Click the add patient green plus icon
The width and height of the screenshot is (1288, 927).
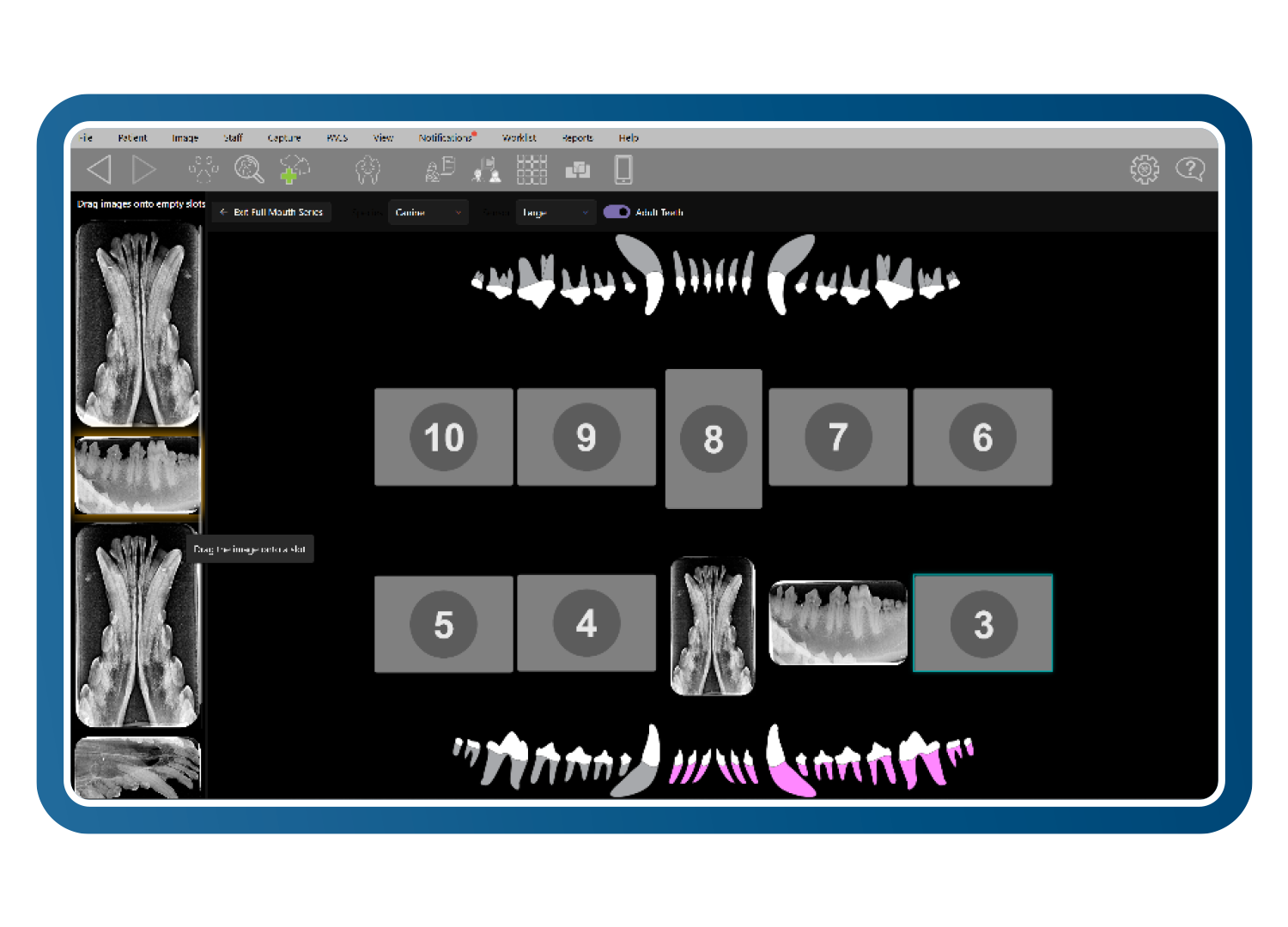tap(294, 169)
